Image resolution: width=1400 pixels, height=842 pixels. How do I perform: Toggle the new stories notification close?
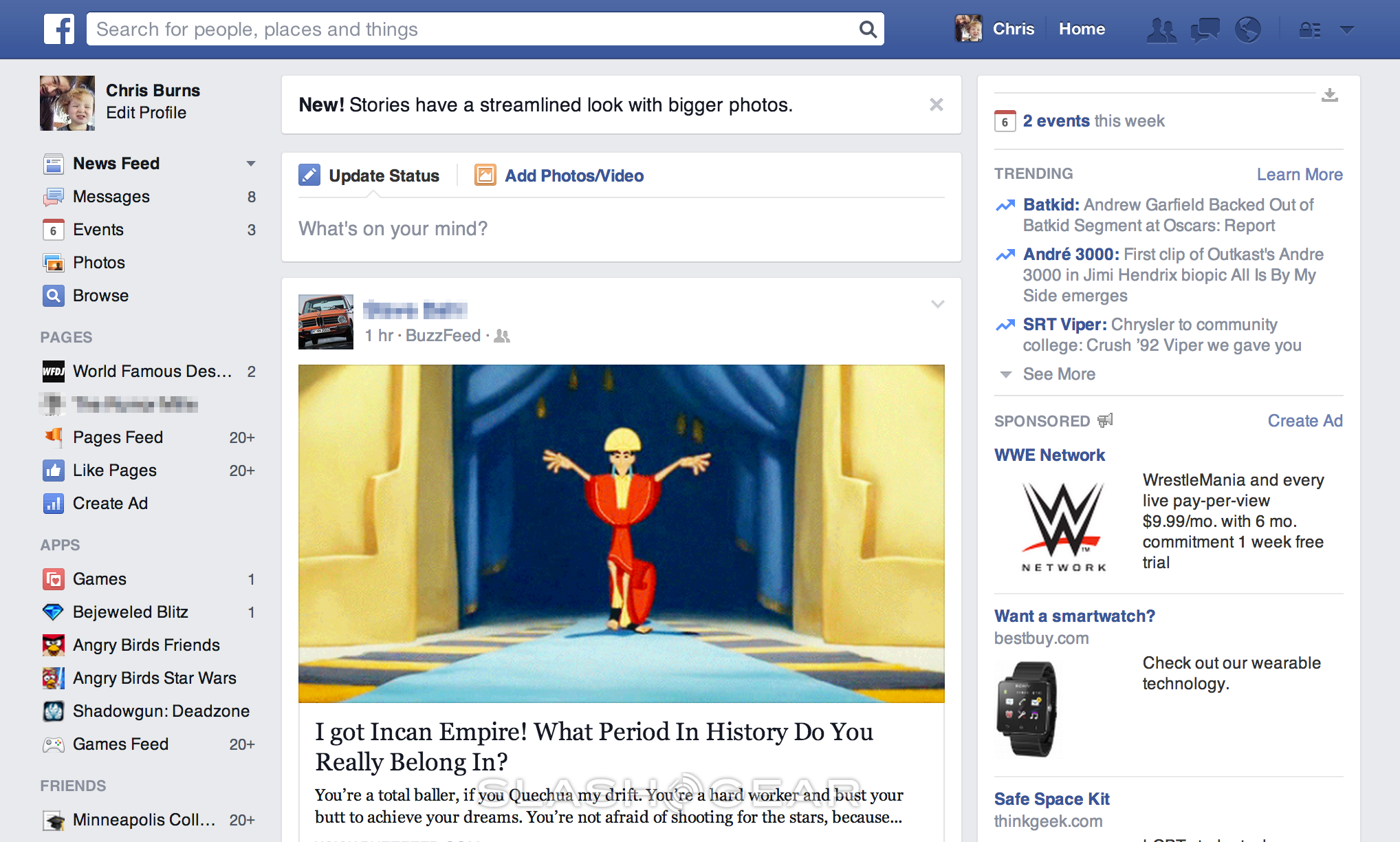tap(936, 104)
